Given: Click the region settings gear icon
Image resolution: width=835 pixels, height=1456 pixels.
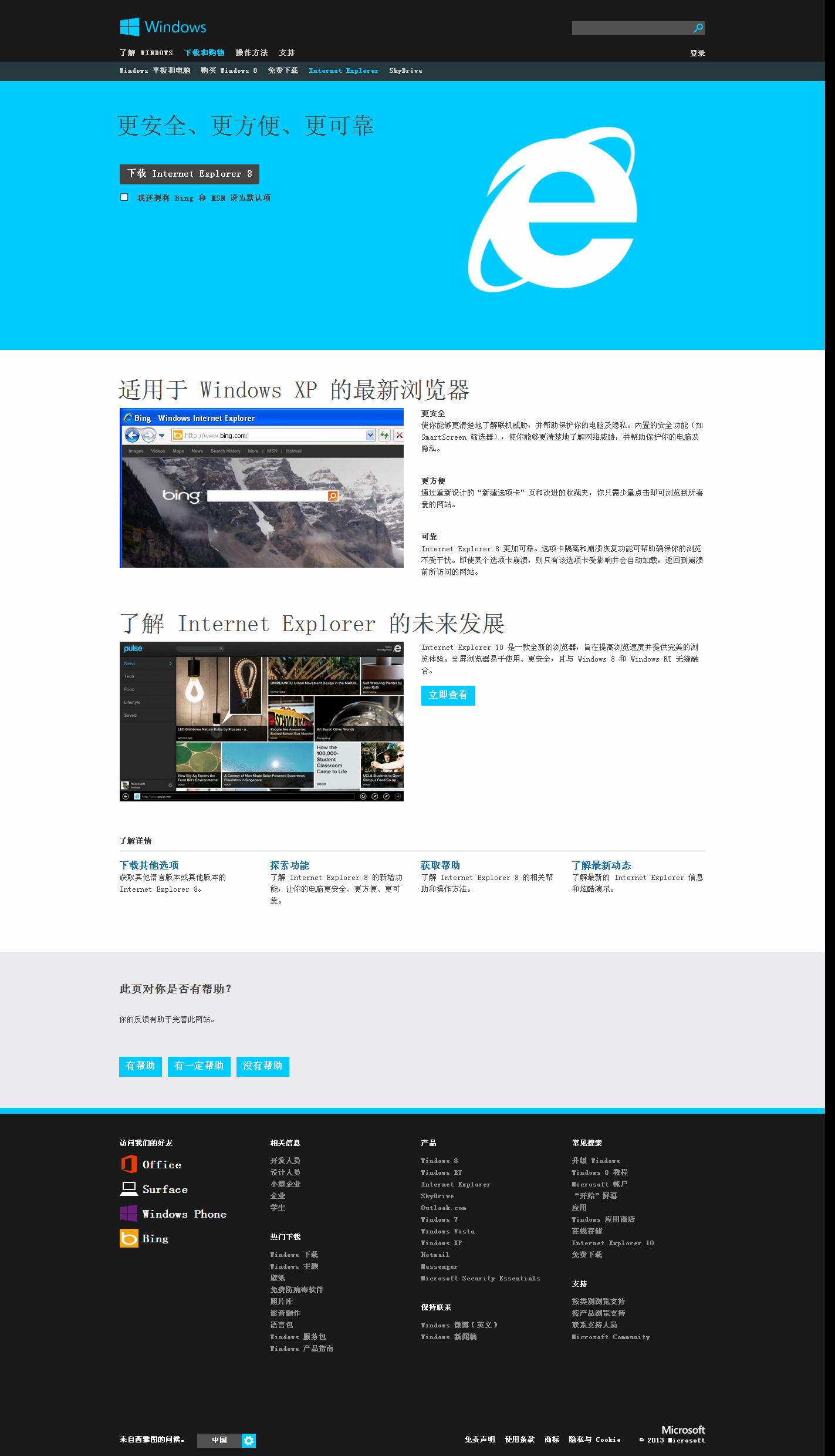Looking at the screenshot, I should 249,1440.
